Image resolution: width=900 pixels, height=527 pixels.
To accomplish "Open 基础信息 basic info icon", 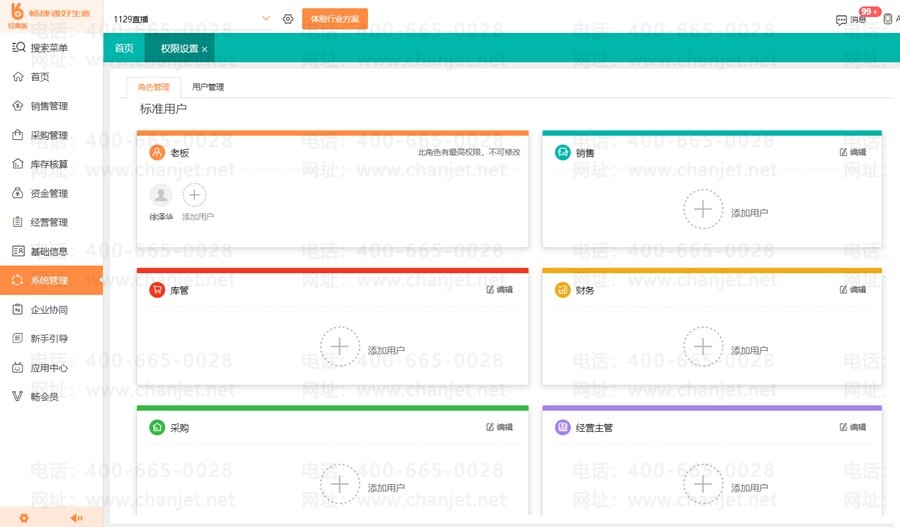I will [18, 251].
